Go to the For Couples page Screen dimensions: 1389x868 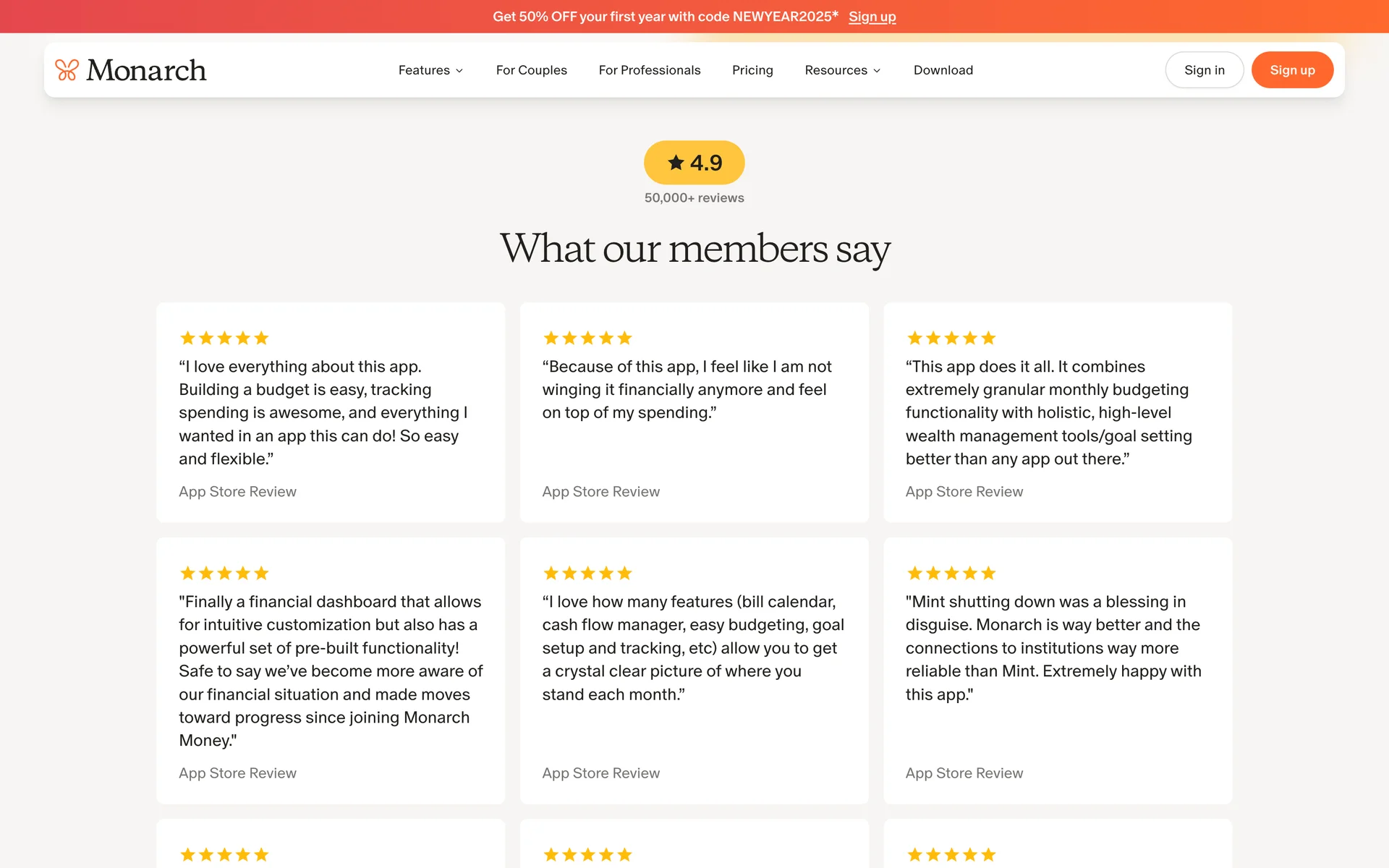pos(531,70)
